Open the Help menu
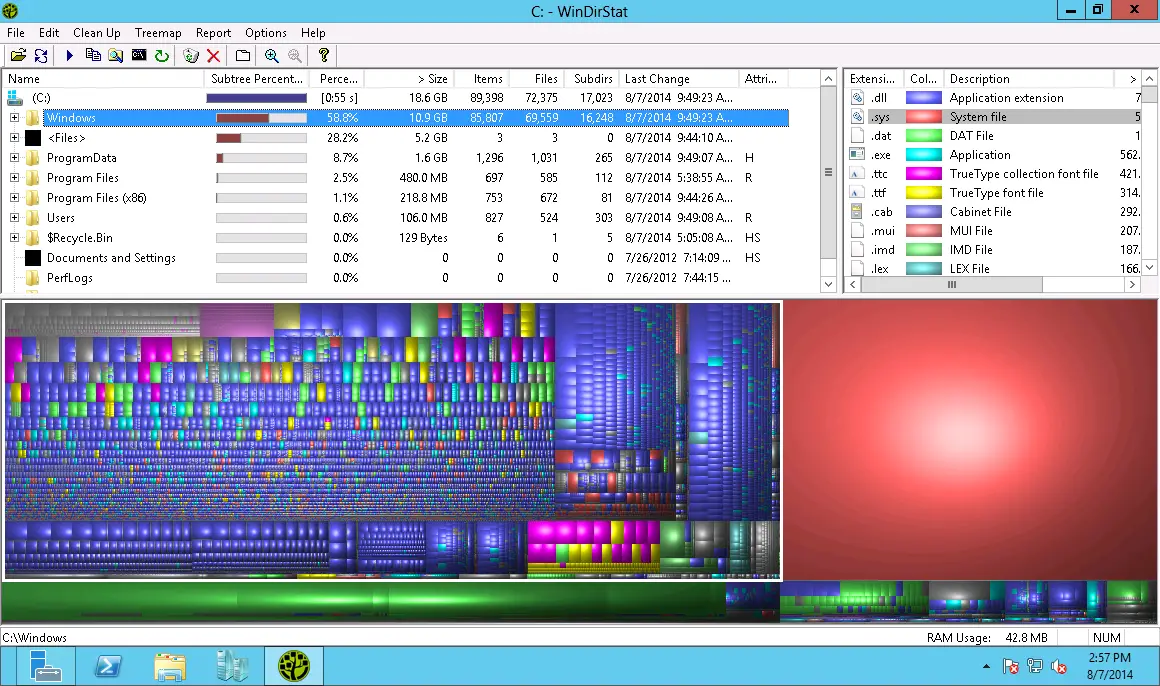The image size is (1160, 686). point(313,33)
